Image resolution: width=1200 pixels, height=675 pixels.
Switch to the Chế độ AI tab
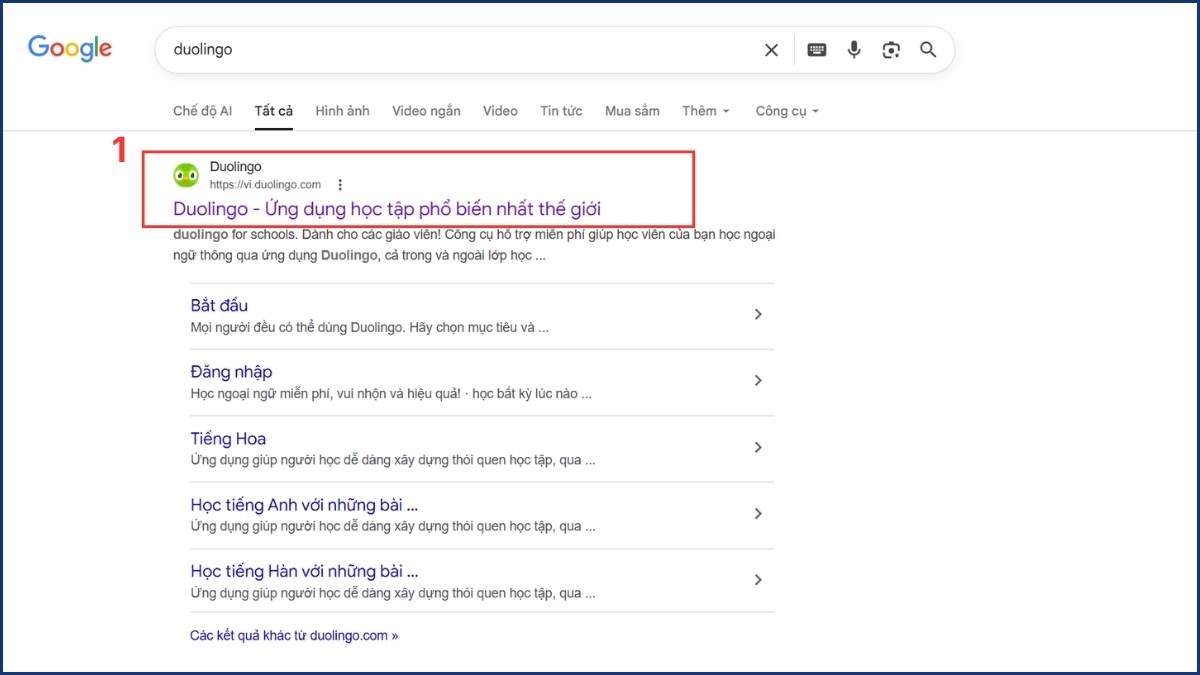tap(202, 111)
